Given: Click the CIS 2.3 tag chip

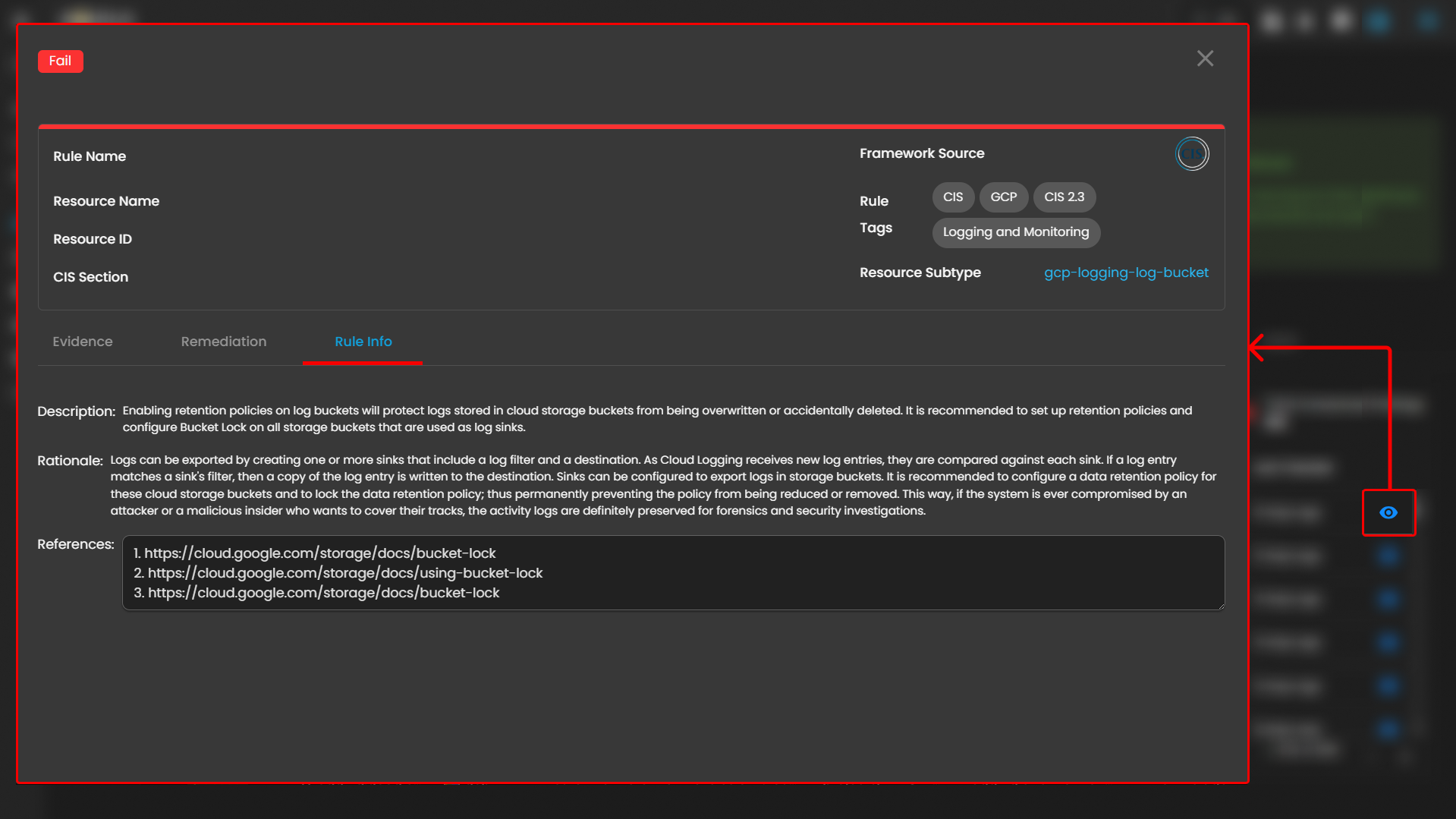Looking at the screenshot, I should [x=1064, y=197].
